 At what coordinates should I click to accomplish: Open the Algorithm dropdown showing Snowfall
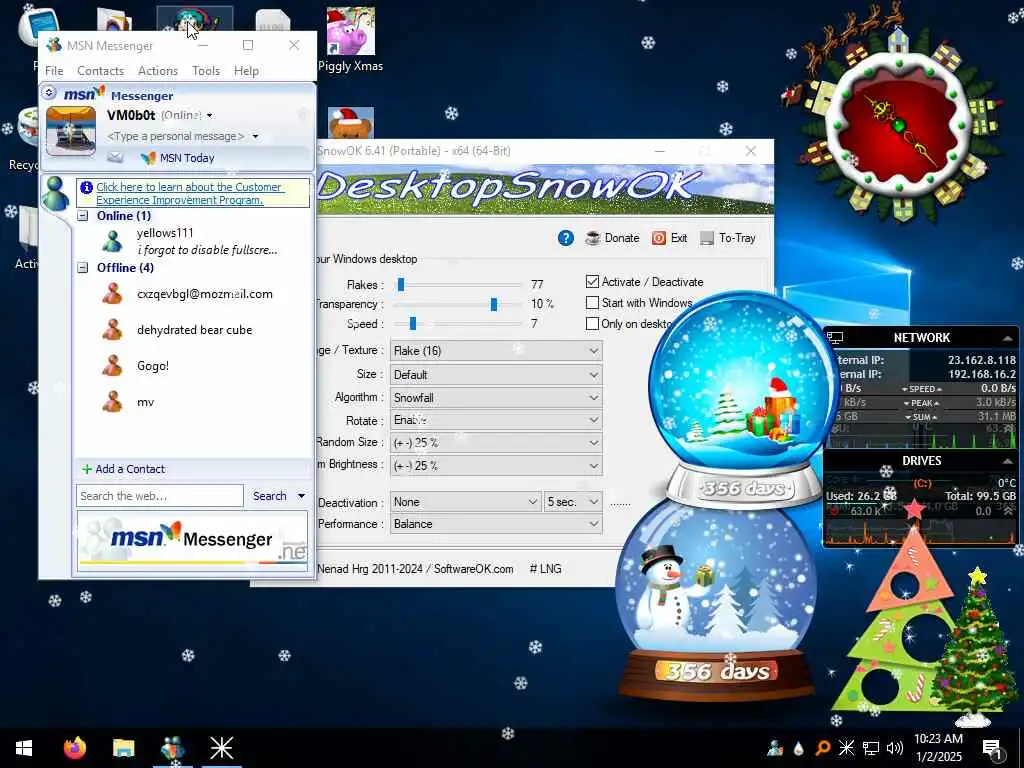click(496, 397)
